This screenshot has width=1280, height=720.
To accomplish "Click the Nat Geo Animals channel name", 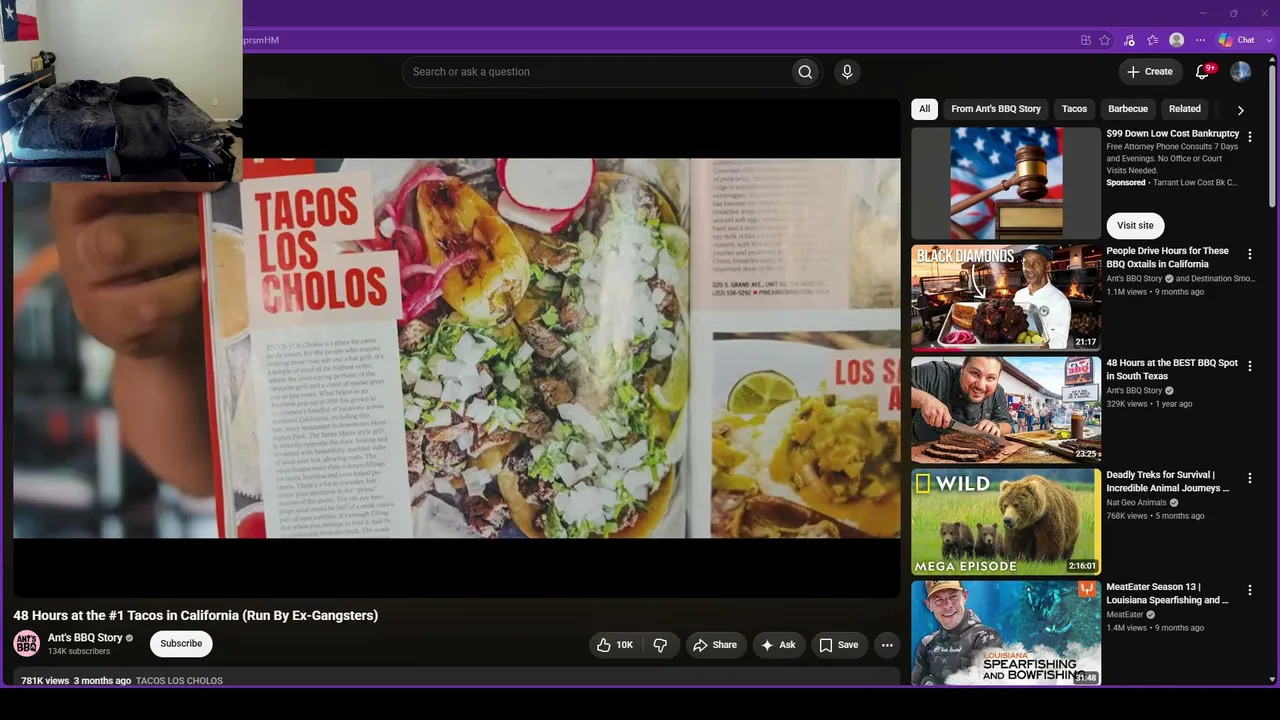I will pyautogui.click(x=1136, y=503).
